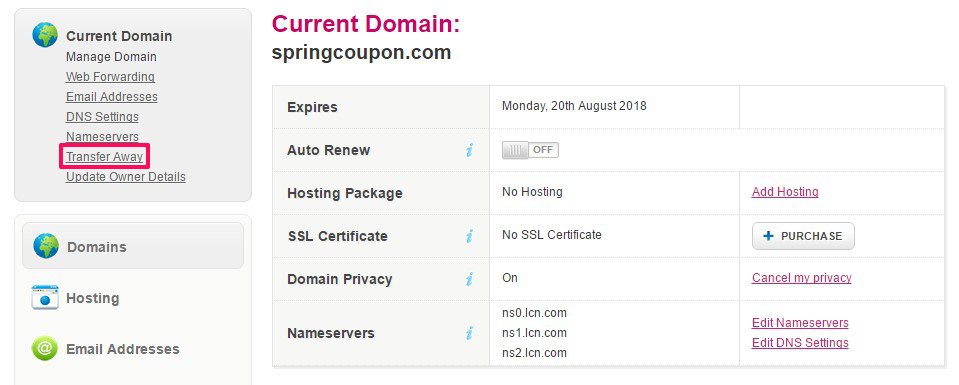Click the expiry date Monday, 20th August 2018
Viewport: 959px width, 385px height.
(574, 106)
